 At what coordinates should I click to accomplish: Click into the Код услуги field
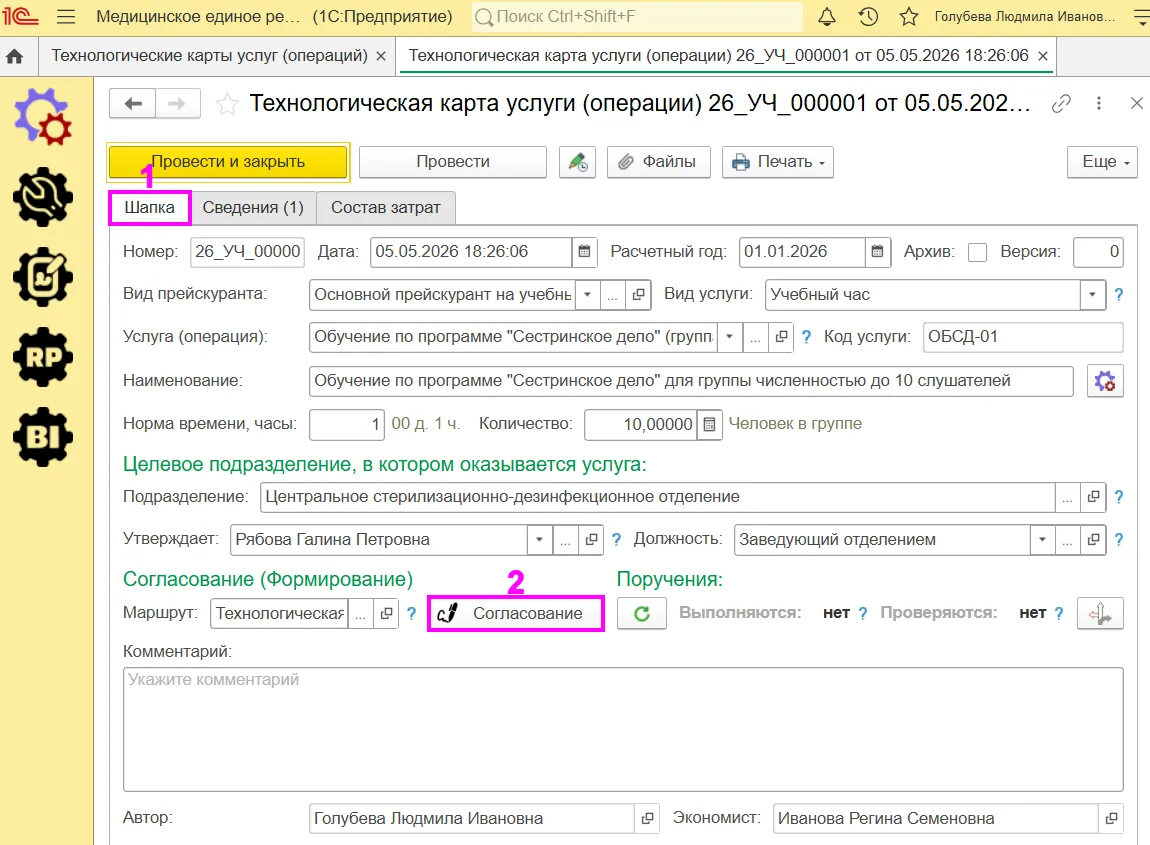point(1023,337)
